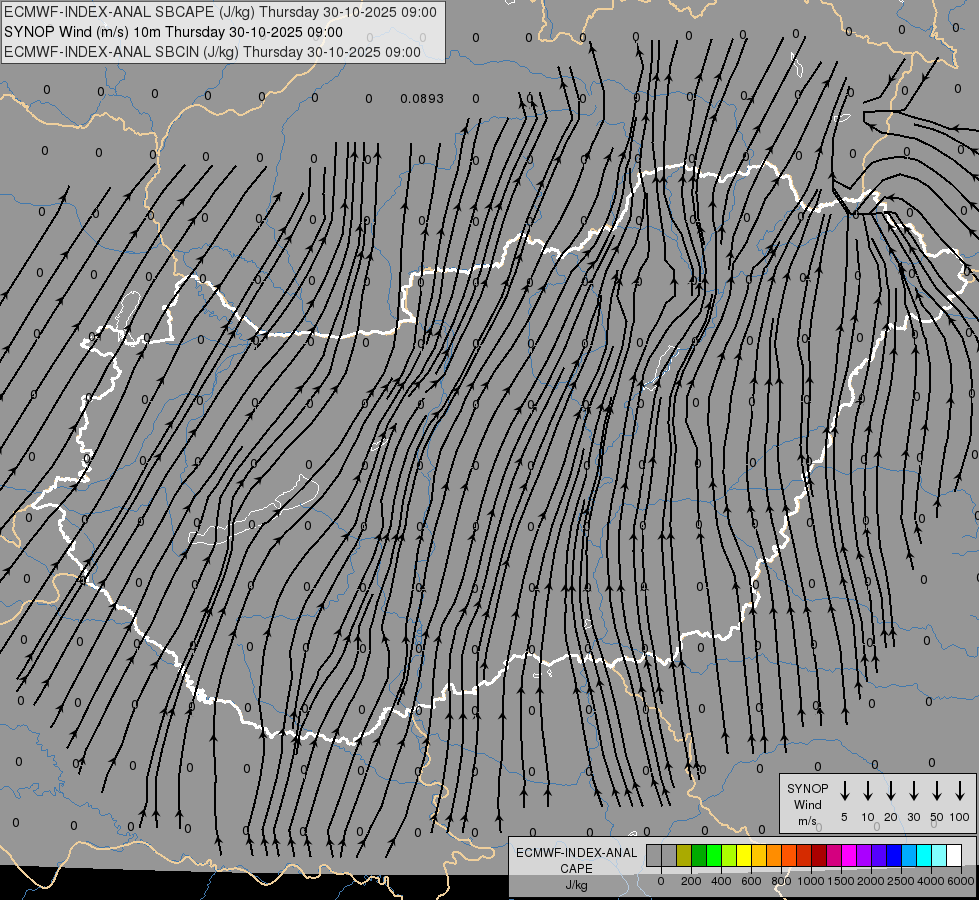
Task: Select the 20 m/s wind arrow symbol
Action: [891, 791]
